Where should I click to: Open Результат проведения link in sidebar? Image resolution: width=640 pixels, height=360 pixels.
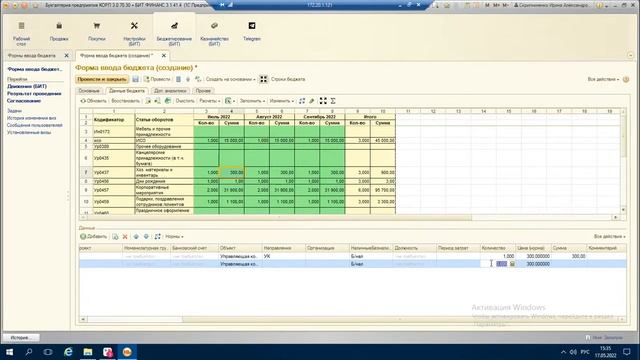pos(34,93)
